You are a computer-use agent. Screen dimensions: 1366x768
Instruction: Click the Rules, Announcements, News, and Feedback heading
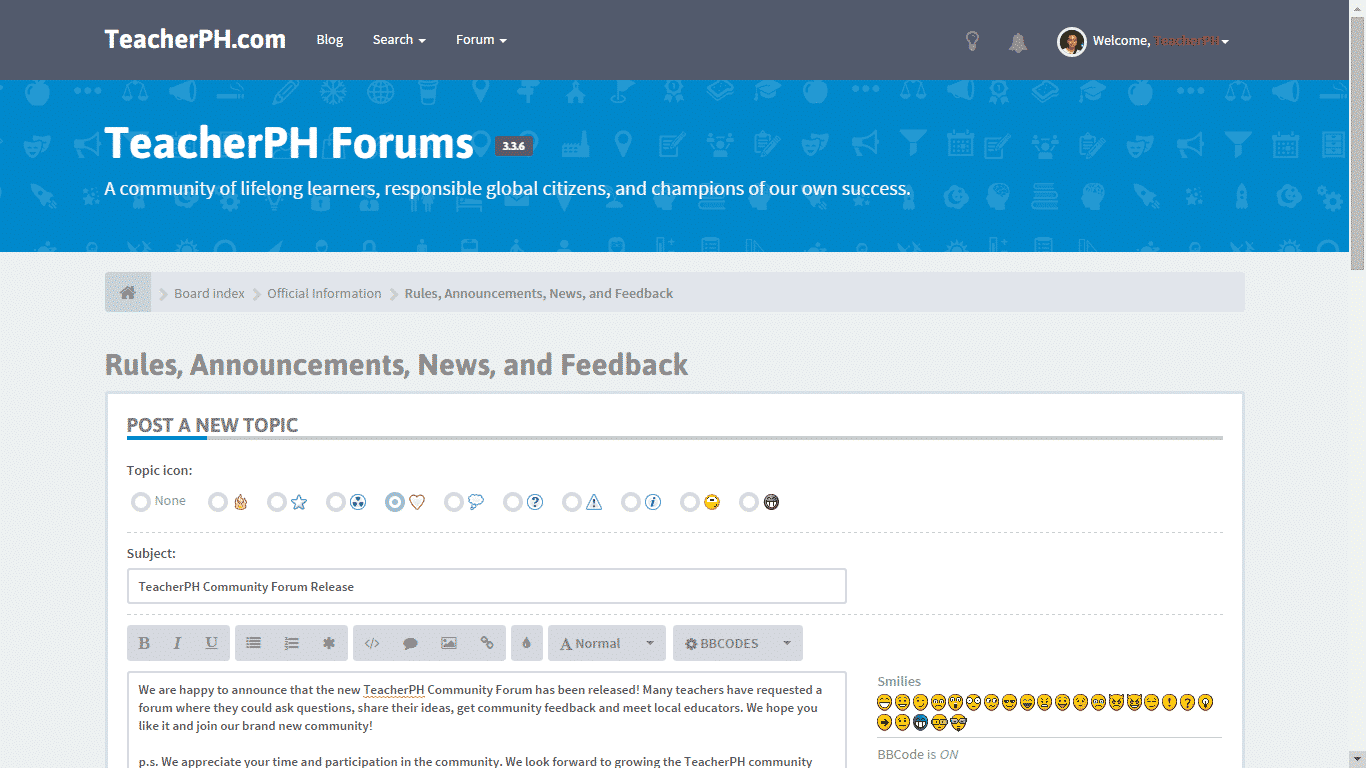397,365
